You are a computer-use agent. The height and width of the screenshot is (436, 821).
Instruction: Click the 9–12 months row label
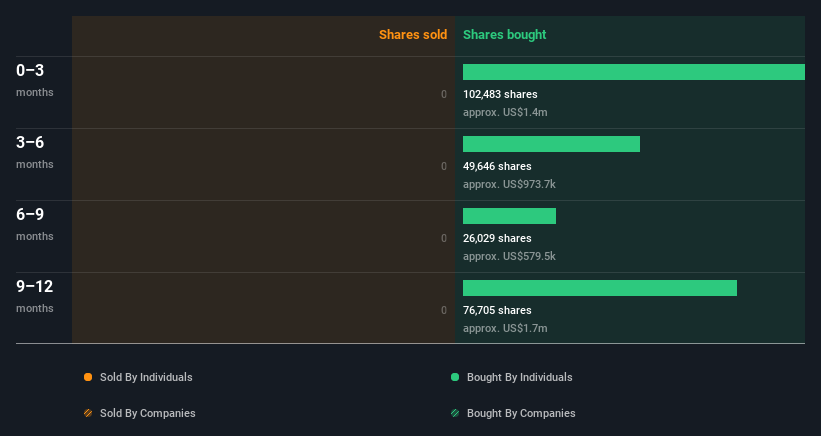[x=35, y=296]
